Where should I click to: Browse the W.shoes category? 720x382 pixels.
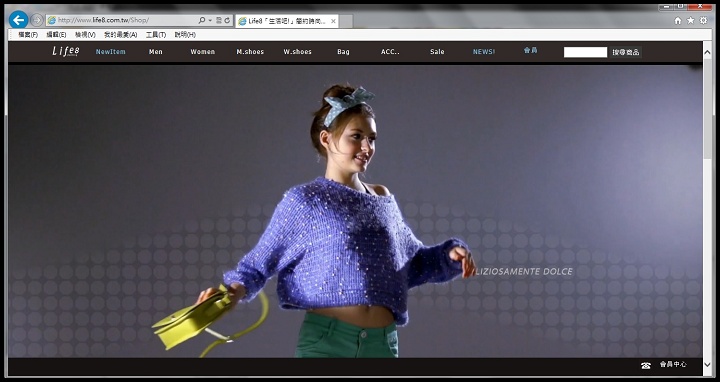point(298,52)
